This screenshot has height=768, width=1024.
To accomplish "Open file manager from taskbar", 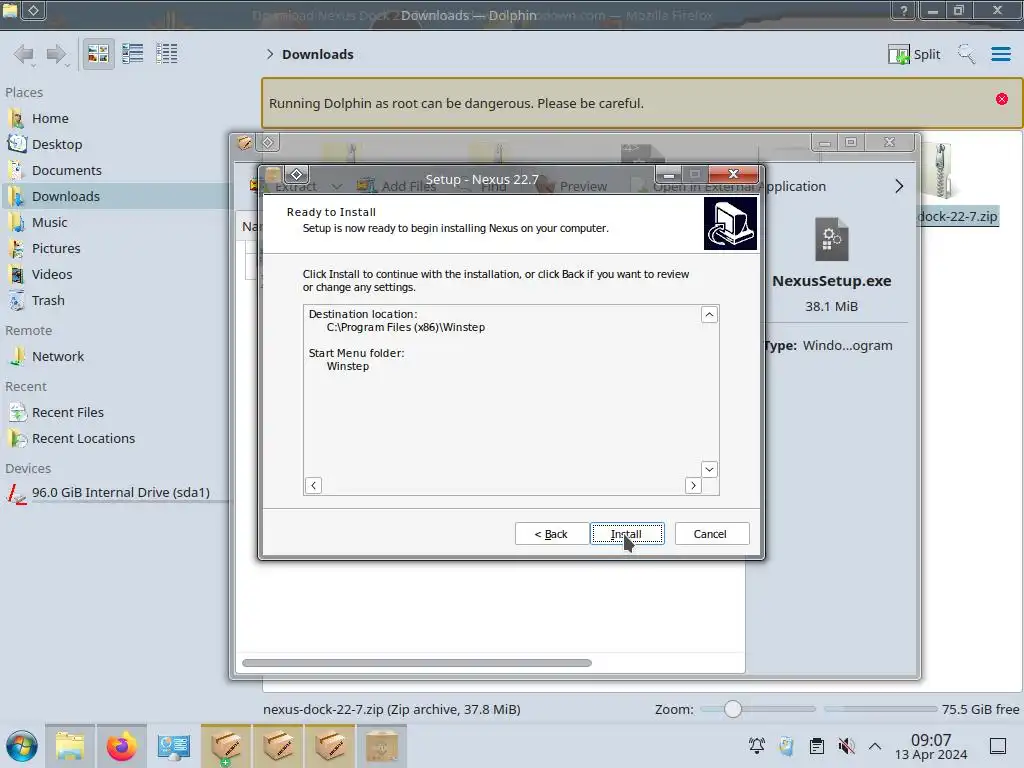I will [70, 746].
